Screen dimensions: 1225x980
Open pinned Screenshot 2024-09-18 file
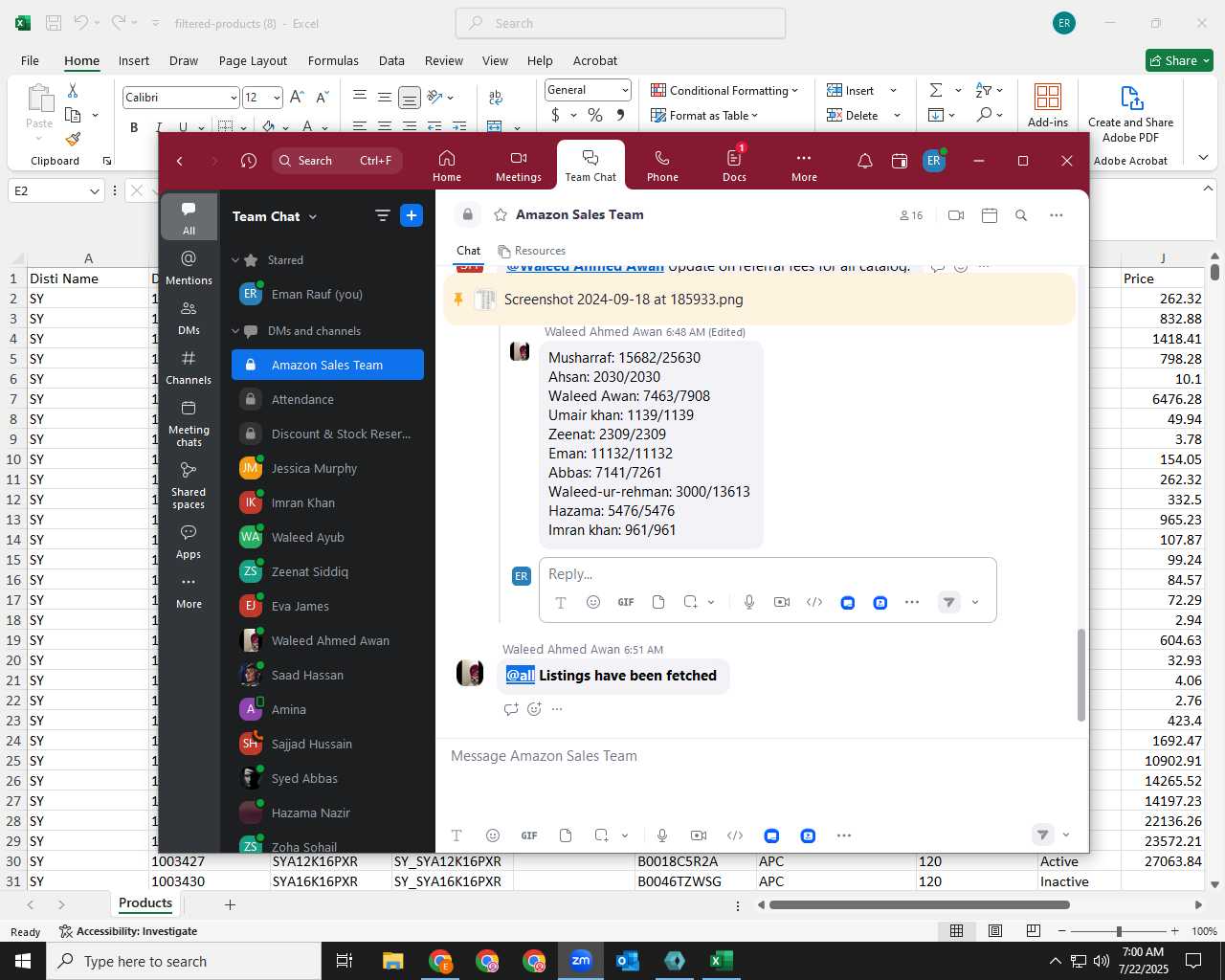(x=623, y=300)
